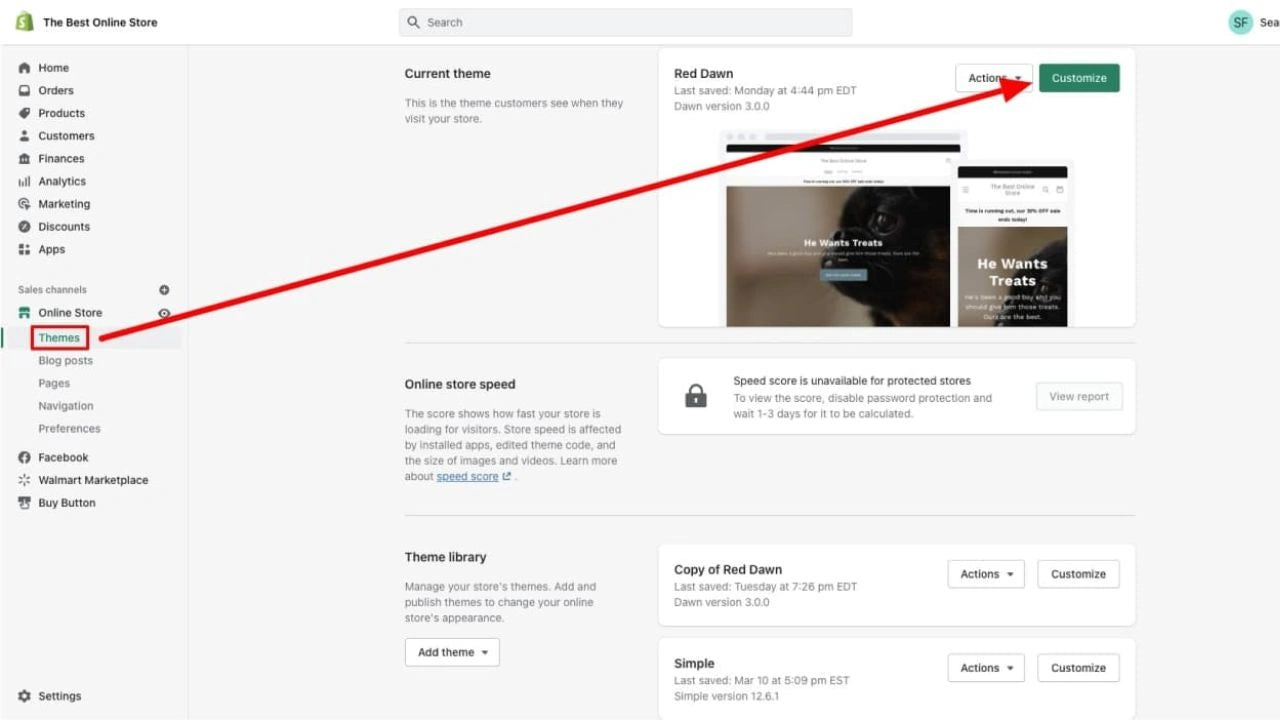Click the 'Red Dawn' theme title
Screen dimensions: 1280x720
point(703,73)
